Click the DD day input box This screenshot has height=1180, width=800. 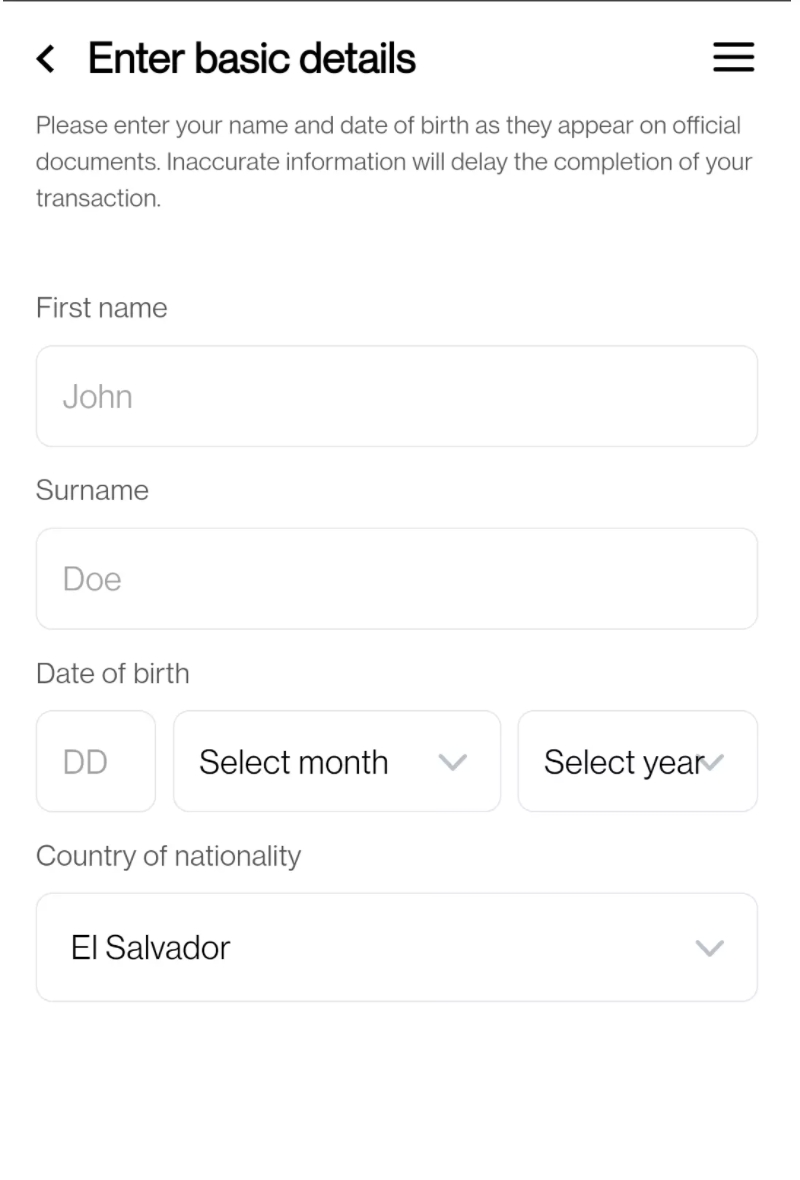(96, 762)
